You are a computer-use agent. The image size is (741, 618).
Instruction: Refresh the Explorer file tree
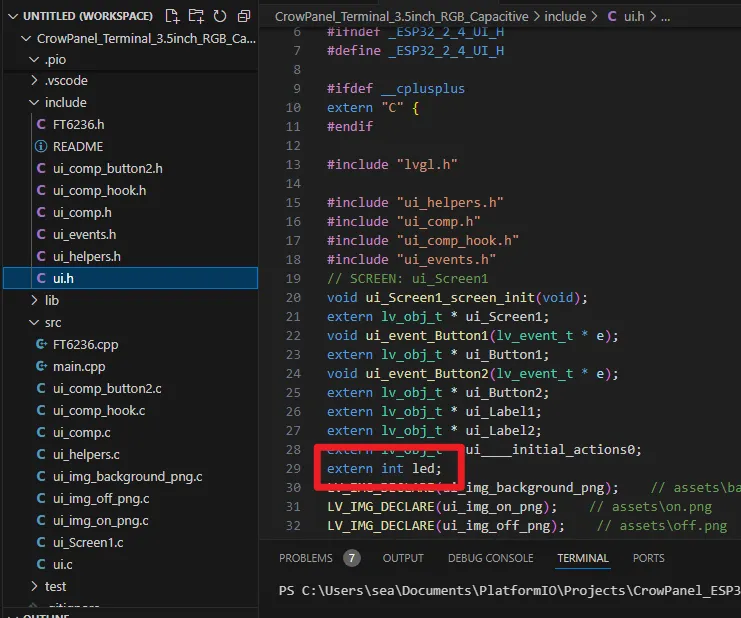(x=221, y=16)
